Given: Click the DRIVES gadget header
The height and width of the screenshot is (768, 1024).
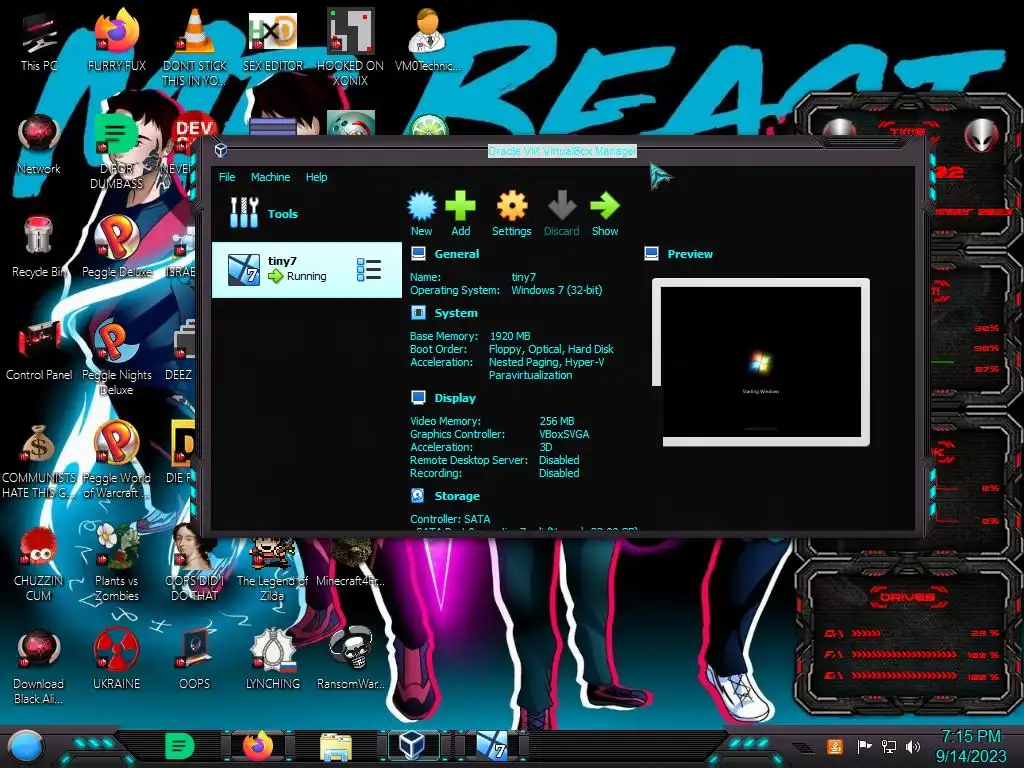Looking at the screenshot, I should (x=907, y=597).
